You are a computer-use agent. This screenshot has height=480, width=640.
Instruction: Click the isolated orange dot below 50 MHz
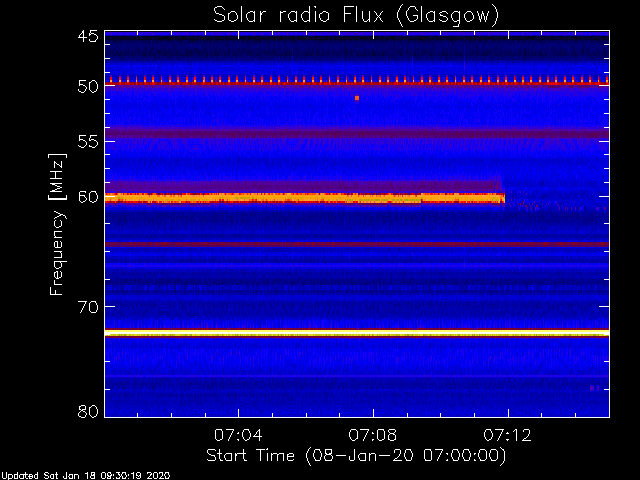(357, 98)
